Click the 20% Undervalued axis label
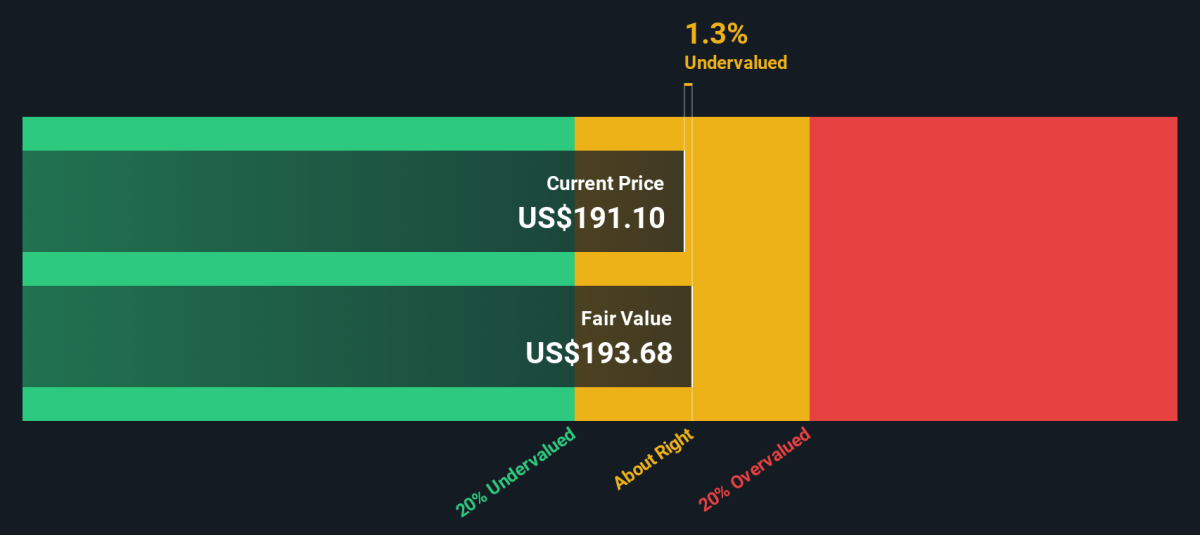Viewport: 1200px width, 535px height. [517, 472]
